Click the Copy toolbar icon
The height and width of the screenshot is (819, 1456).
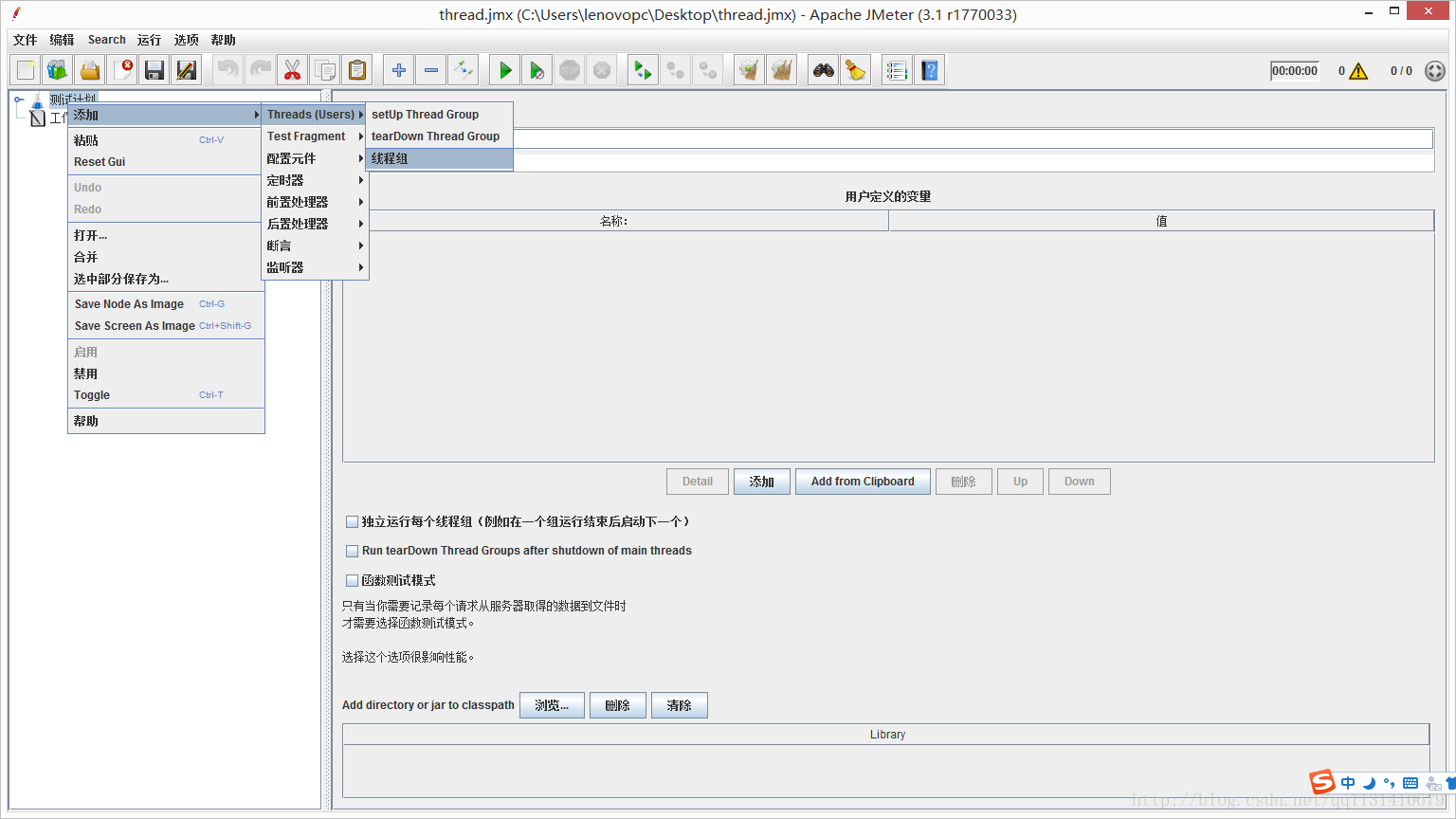coord(324,70)
